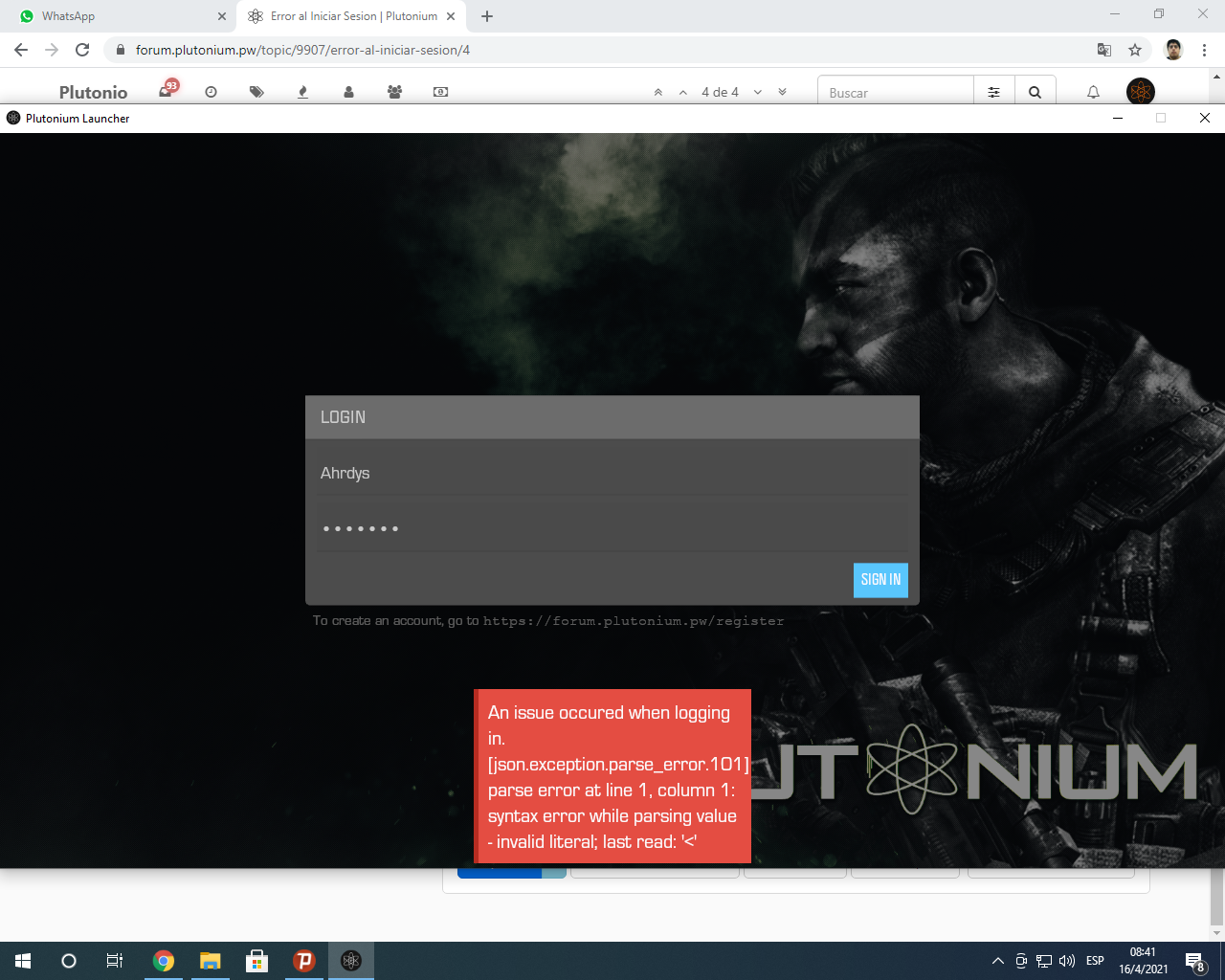The height and width of the screenshot is (980, 1225).
Task: Open the forum user avatar menu
Action: [x=1141, y=92]
